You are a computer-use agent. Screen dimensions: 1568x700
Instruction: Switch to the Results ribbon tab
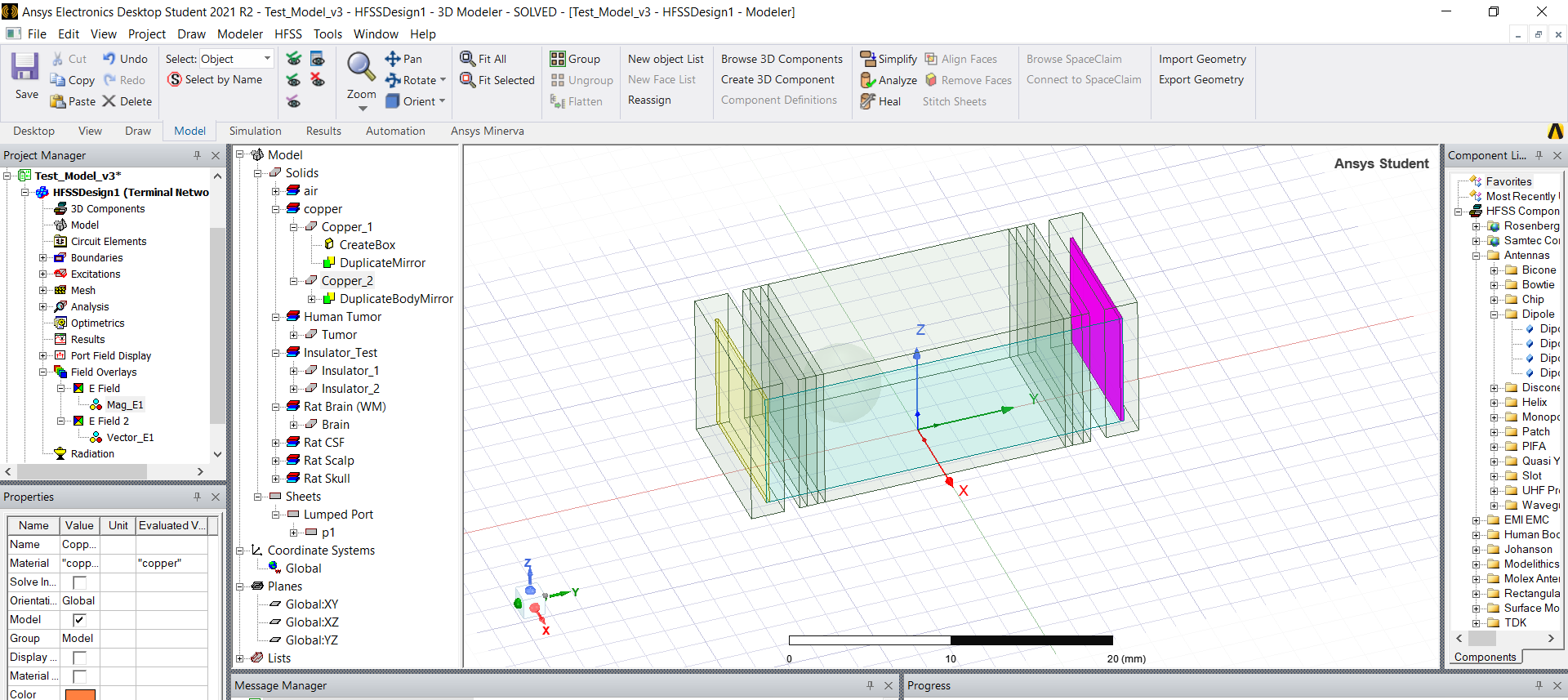(x=323, y=131)
